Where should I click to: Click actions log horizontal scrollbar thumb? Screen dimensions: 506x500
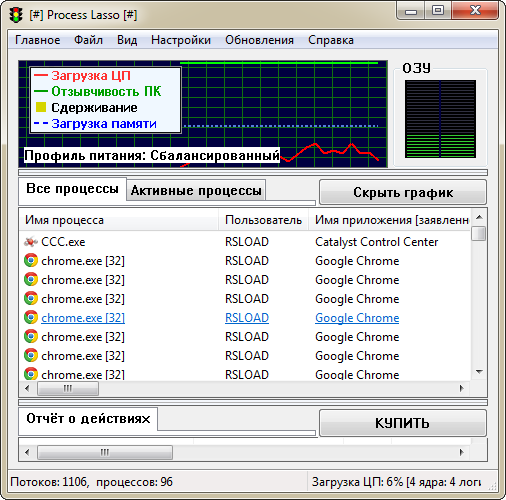(x=105, y=453)
